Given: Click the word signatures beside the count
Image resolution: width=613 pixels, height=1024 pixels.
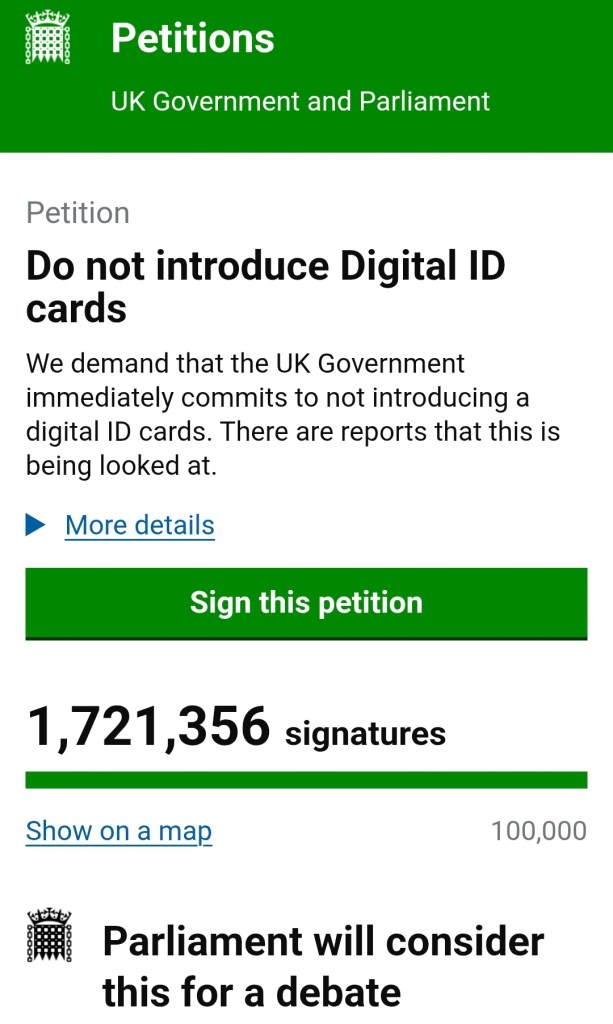Looking at the screenshot, I should [365, 734].
